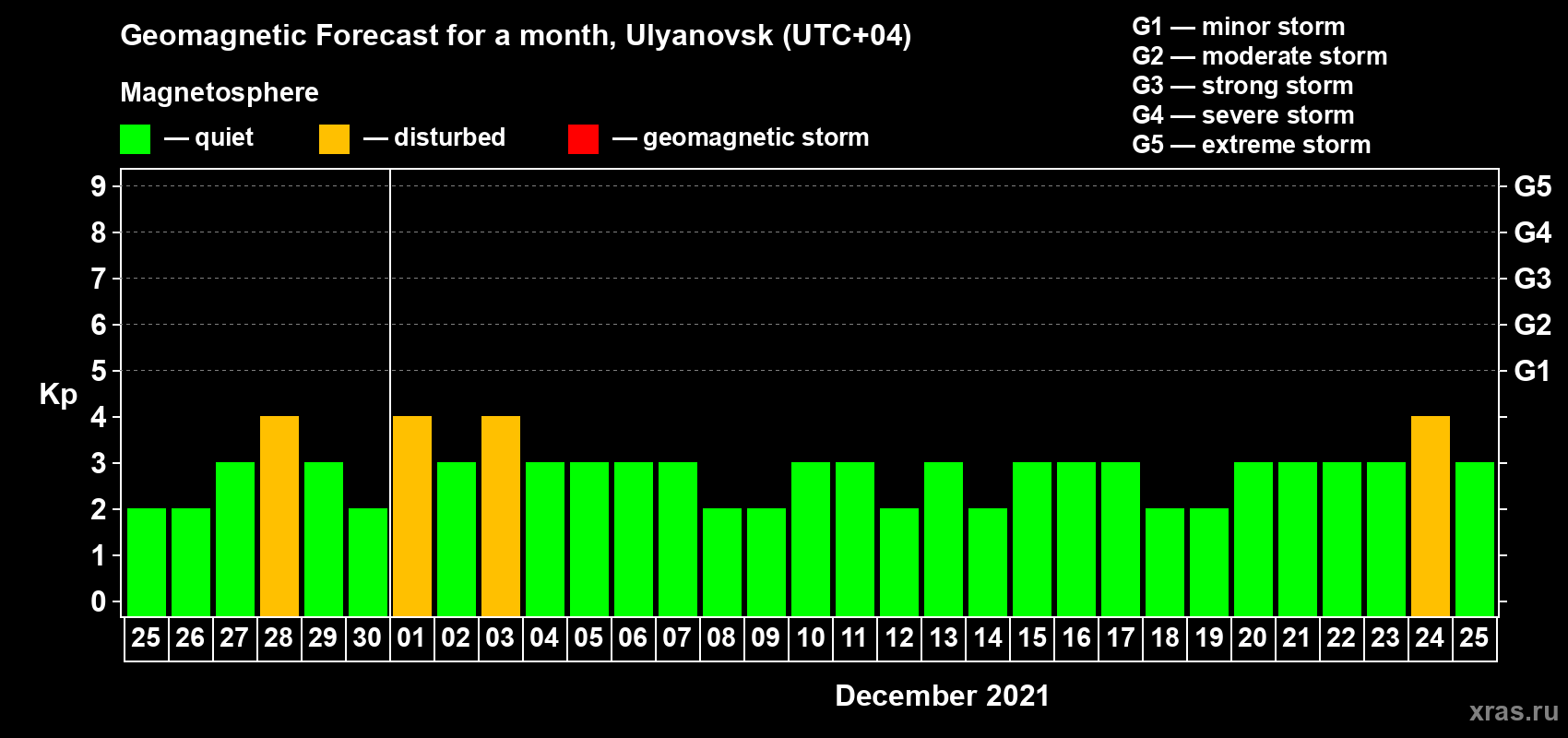
Task: Click the G5 label on right axis
Action: tap(1533, 186)
